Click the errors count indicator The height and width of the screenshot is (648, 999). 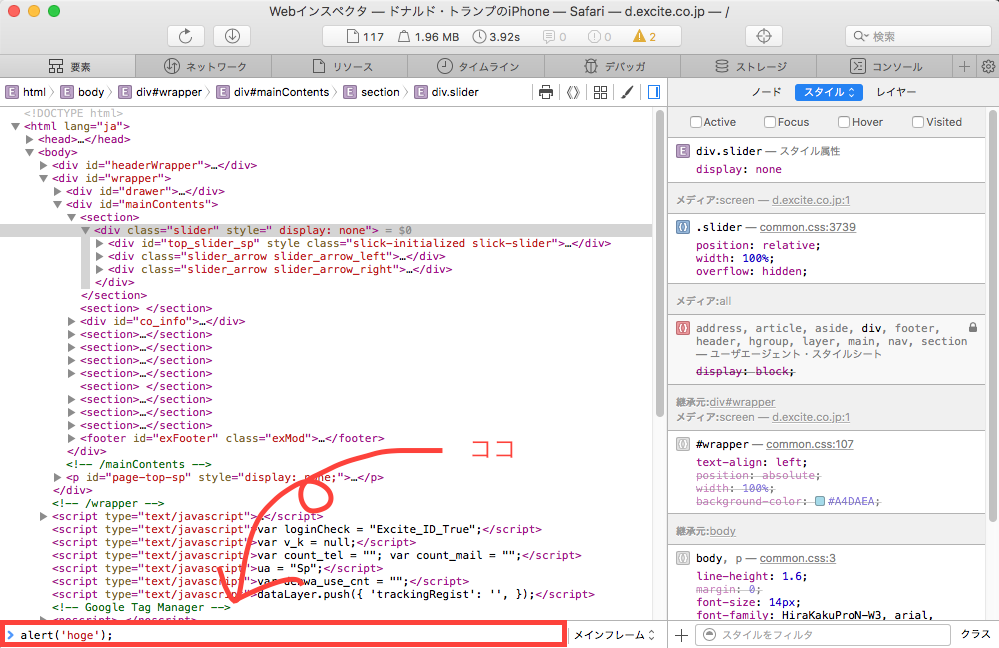coord(600,36)
